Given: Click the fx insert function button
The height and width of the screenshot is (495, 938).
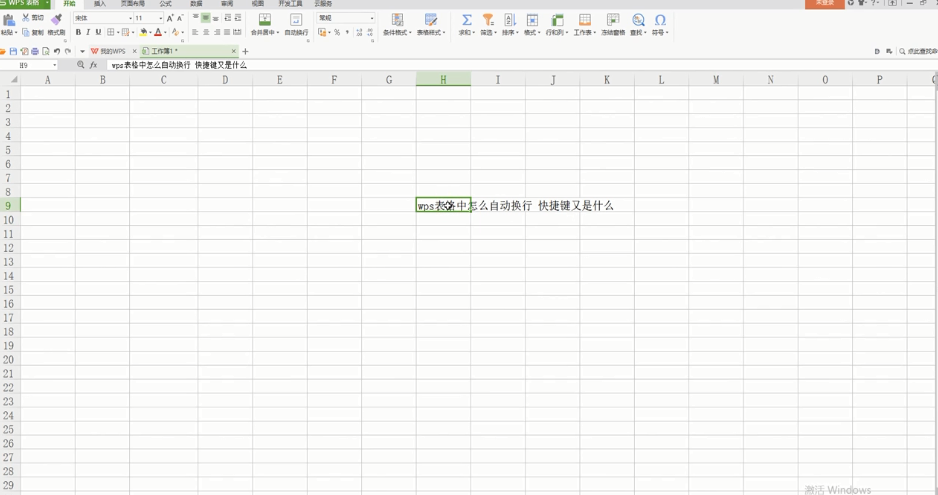Looking at the screenshot, I should (x=93, y=65).
